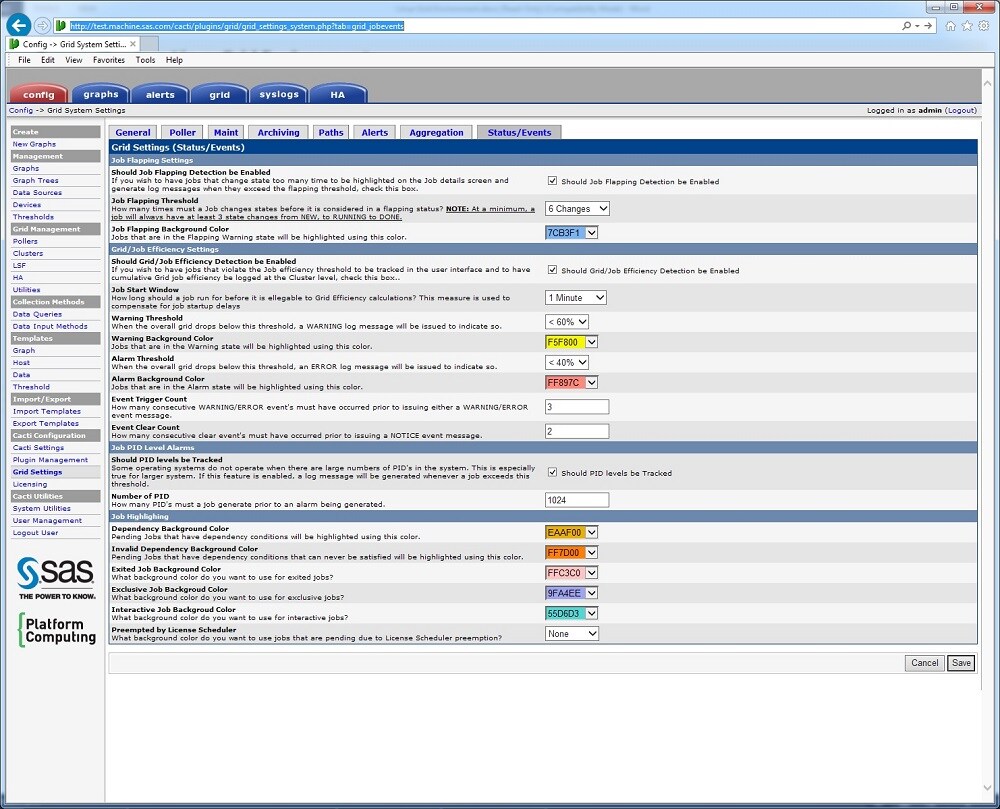The image size is (1000, 809).
Task: Click the Number of PID input field
Action: click(576, 499)
